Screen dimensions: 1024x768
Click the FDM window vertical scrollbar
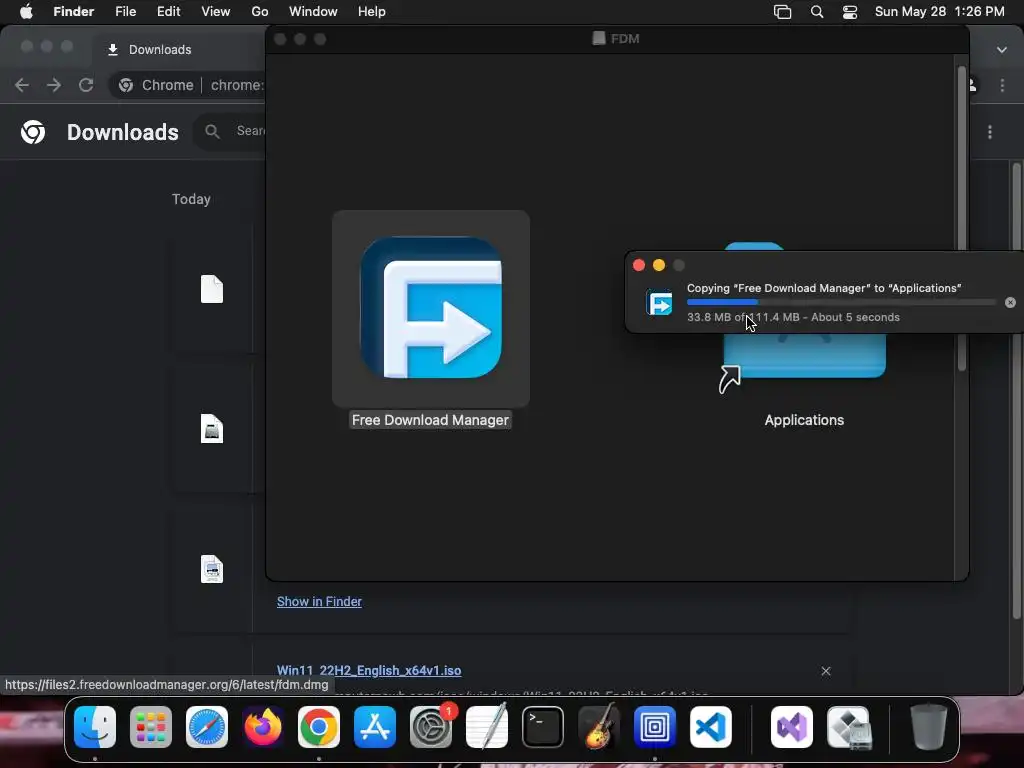pyautogui.click(x=961, y=219)
